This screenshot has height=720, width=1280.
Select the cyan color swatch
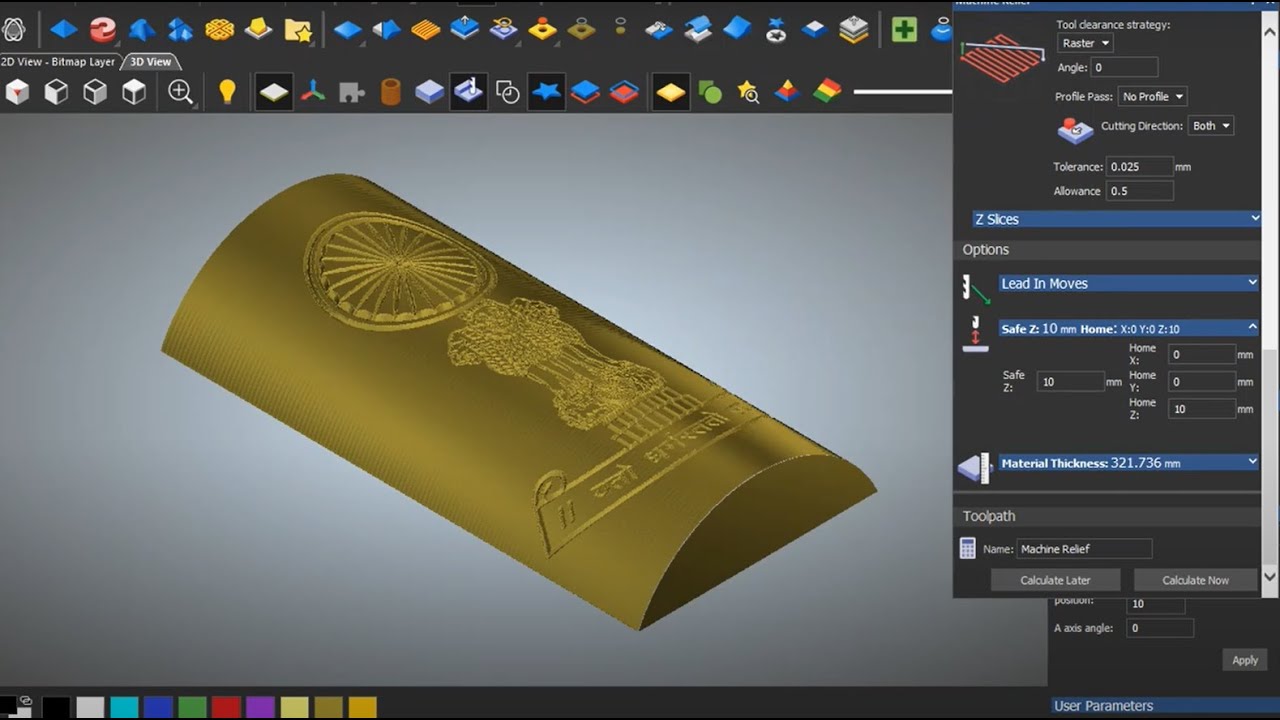[124, 708]
